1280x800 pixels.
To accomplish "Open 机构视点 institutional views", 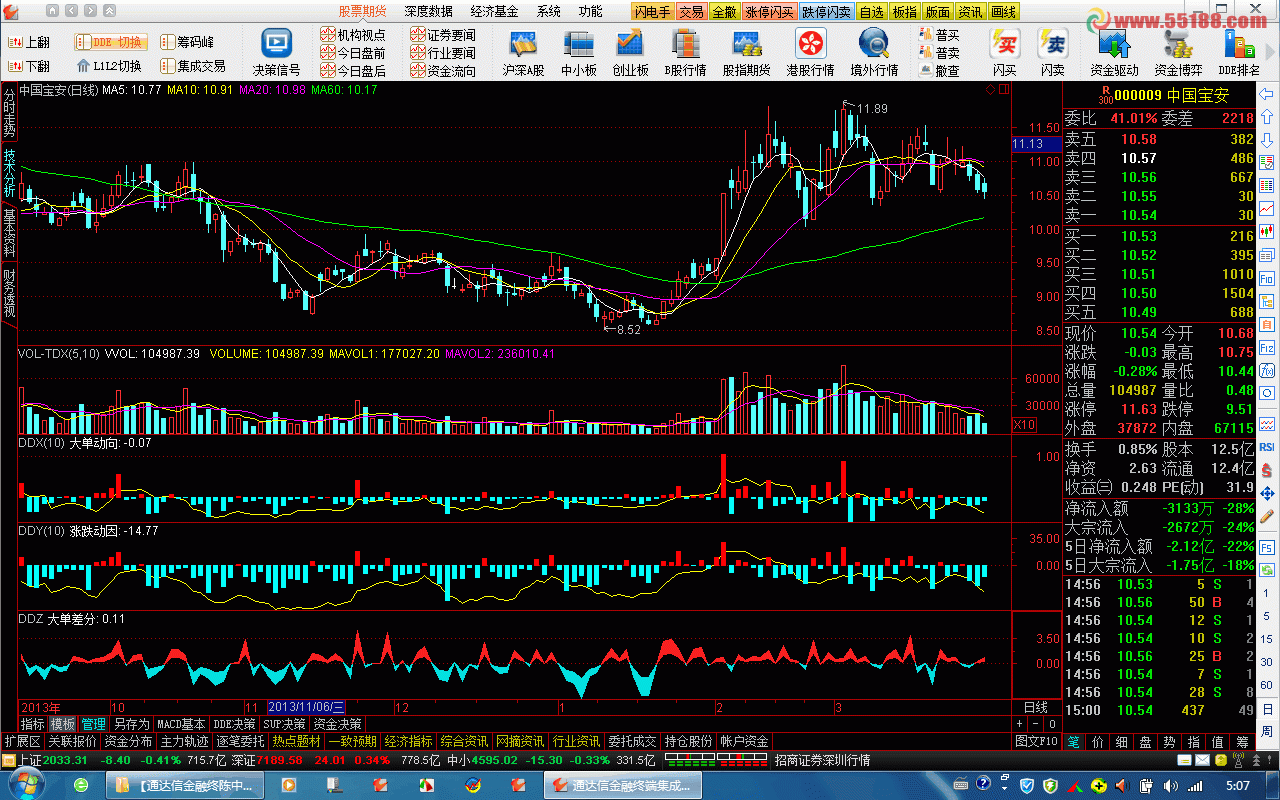I will click(x=353, y=35).
